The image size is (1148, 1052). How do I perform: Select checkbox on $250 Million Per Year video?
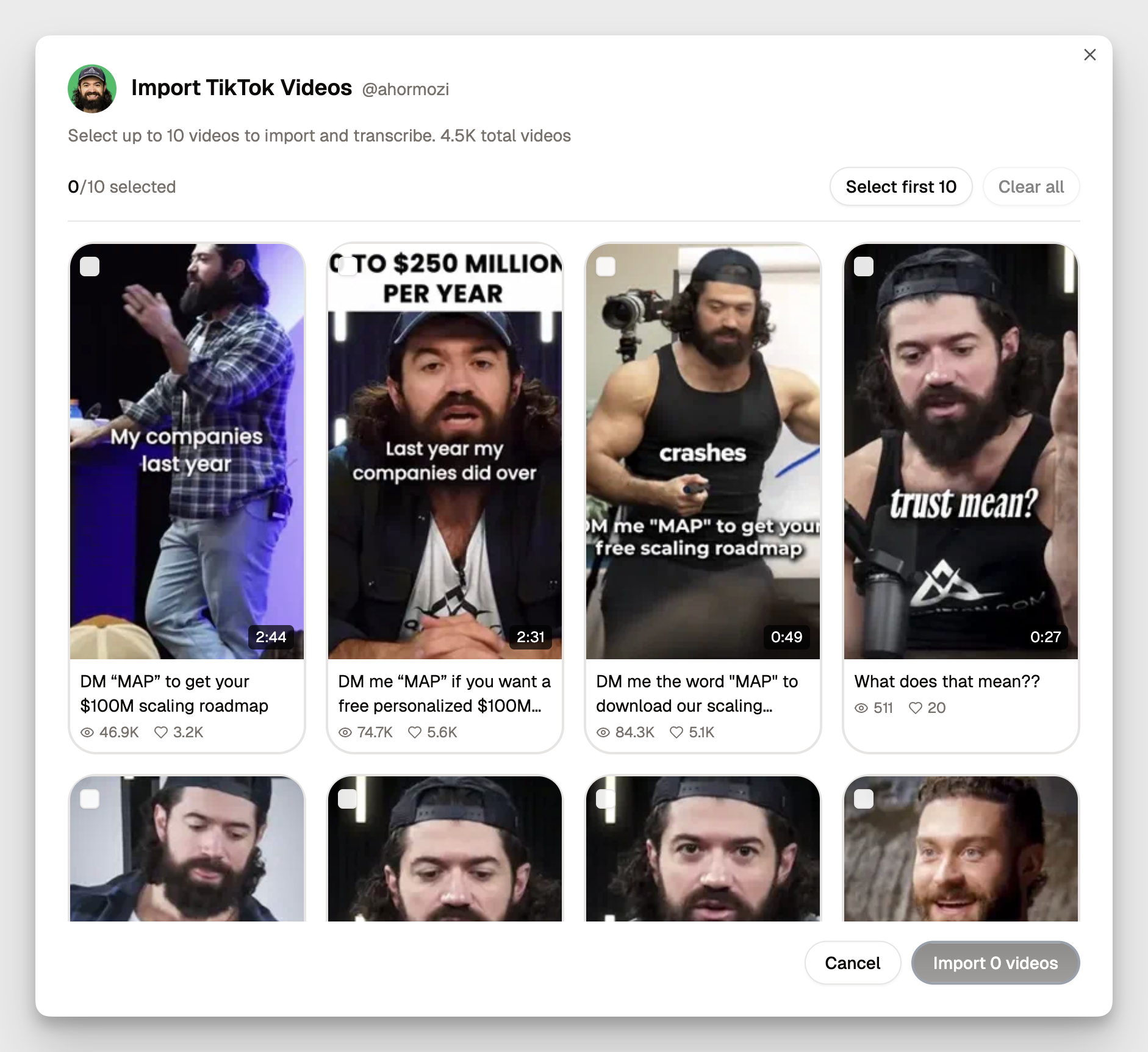348,267
